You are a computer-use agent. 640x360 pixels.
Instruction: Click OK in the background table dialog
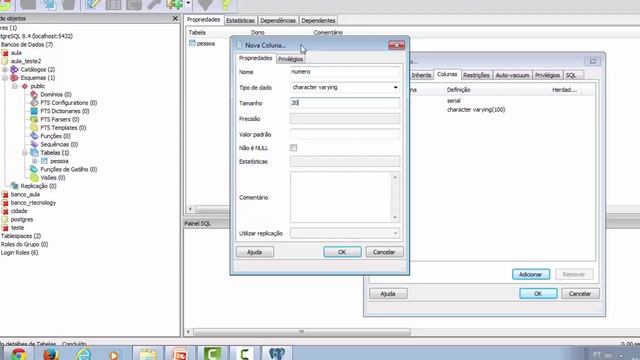tap(538, 293)
